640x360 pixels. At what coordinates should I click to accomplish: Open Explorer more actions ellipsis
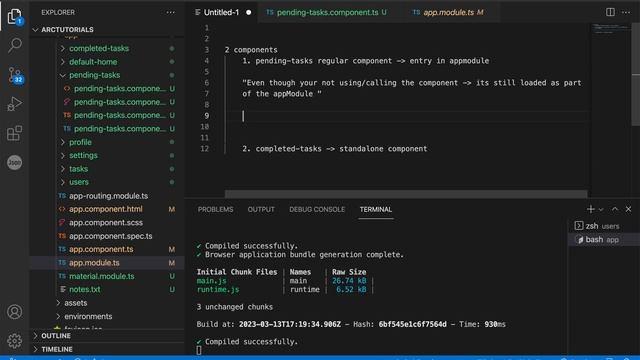pos(171,13)
